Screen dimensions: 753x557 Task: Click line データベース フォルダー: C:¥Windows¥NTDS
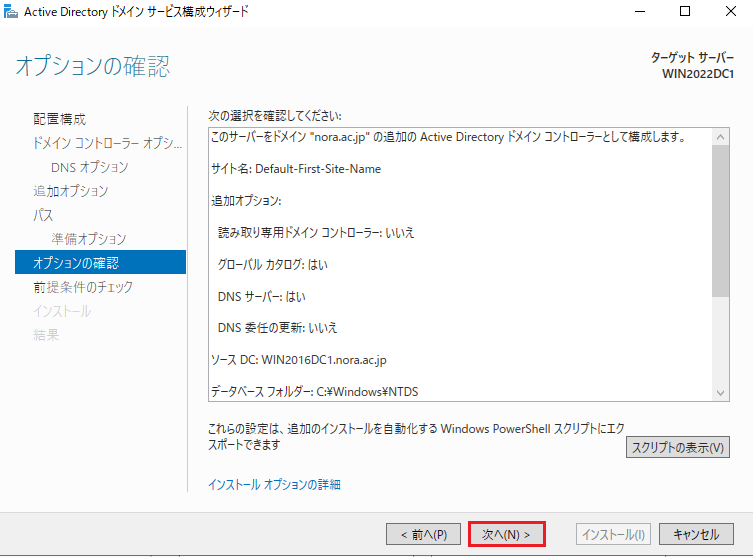pyautogui.click(x=315, y=392)
